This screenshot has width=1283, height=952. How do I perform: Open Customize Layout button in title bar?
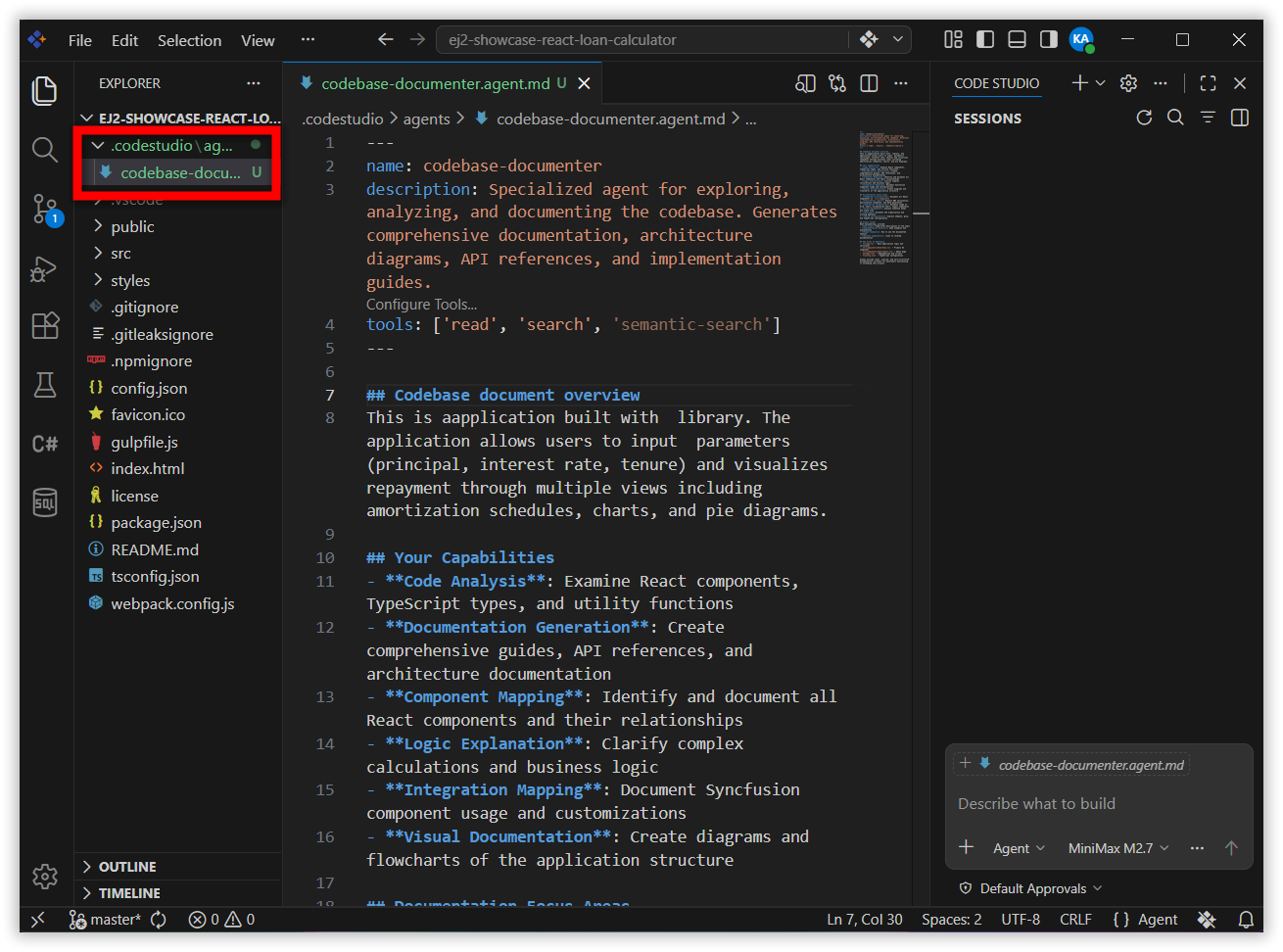pyautogui.click(x=953, y=39)
